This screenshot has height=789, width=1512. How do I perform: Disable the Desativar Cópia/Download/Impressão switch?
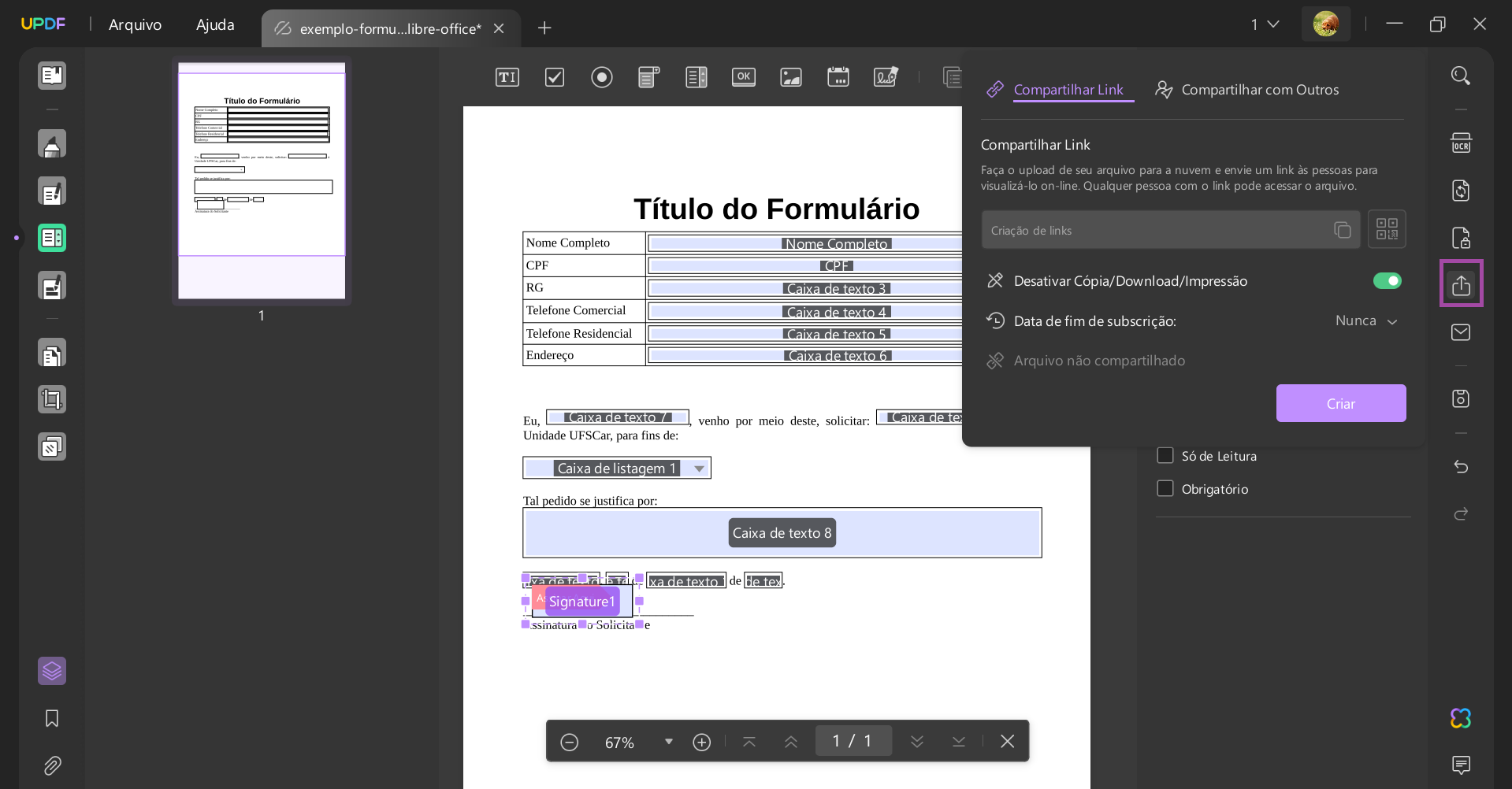(1387, 280)
